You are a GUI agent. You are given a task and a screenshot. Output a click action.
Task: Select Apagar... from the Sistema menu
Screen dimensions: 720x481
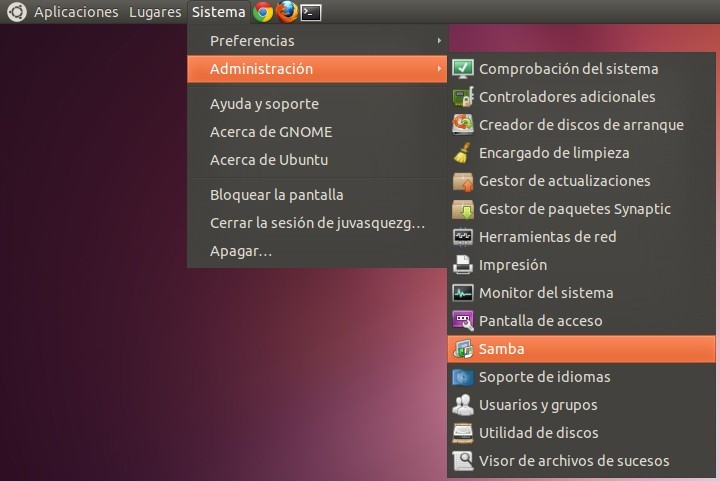click(317, 251)
